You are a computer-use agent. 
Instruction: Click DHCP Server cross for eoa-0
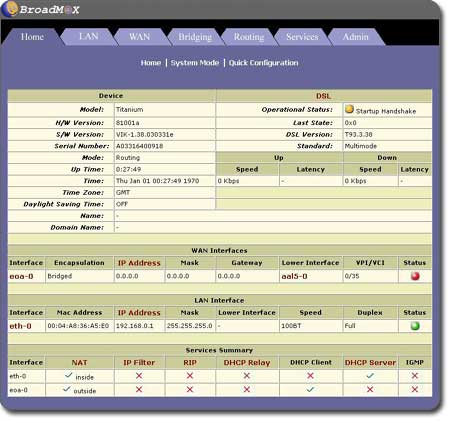coord(370,389)
